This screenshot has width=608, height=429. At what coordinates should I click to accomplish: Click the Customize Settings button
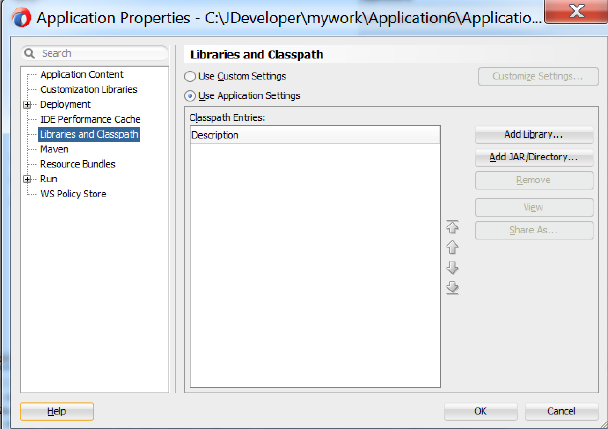[x=538, y=76]
